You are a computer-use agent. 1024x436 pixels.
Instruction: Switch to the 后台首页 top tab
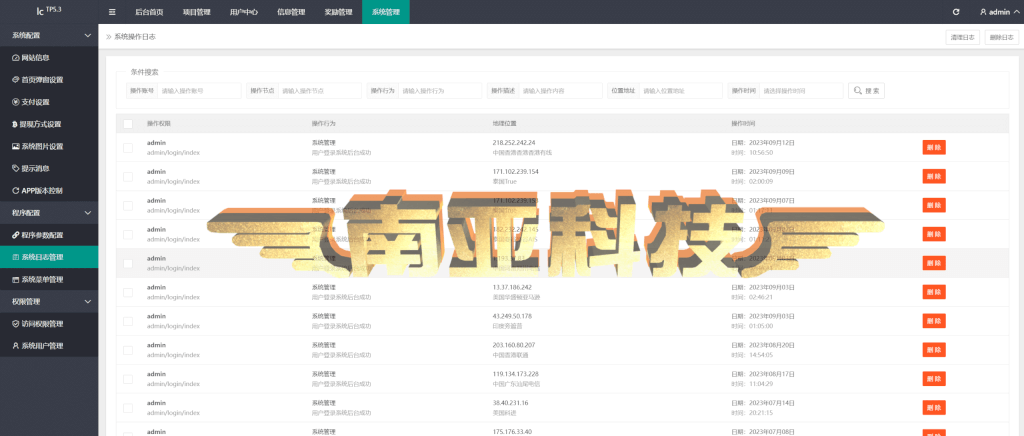pyautogui.click(x=149, y=12)
